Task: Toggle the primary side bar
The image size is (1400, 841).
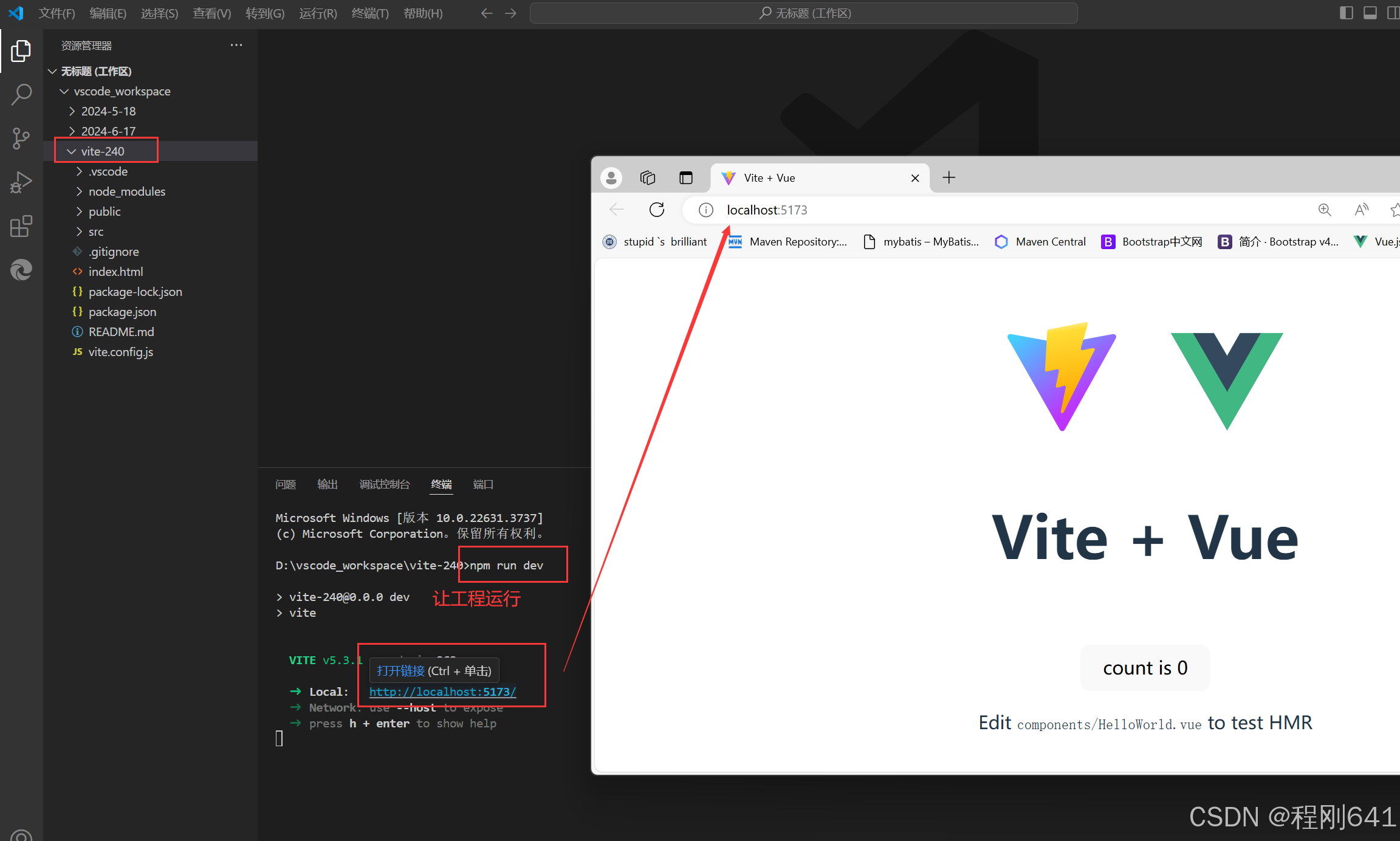Action: click(1345, 13)
